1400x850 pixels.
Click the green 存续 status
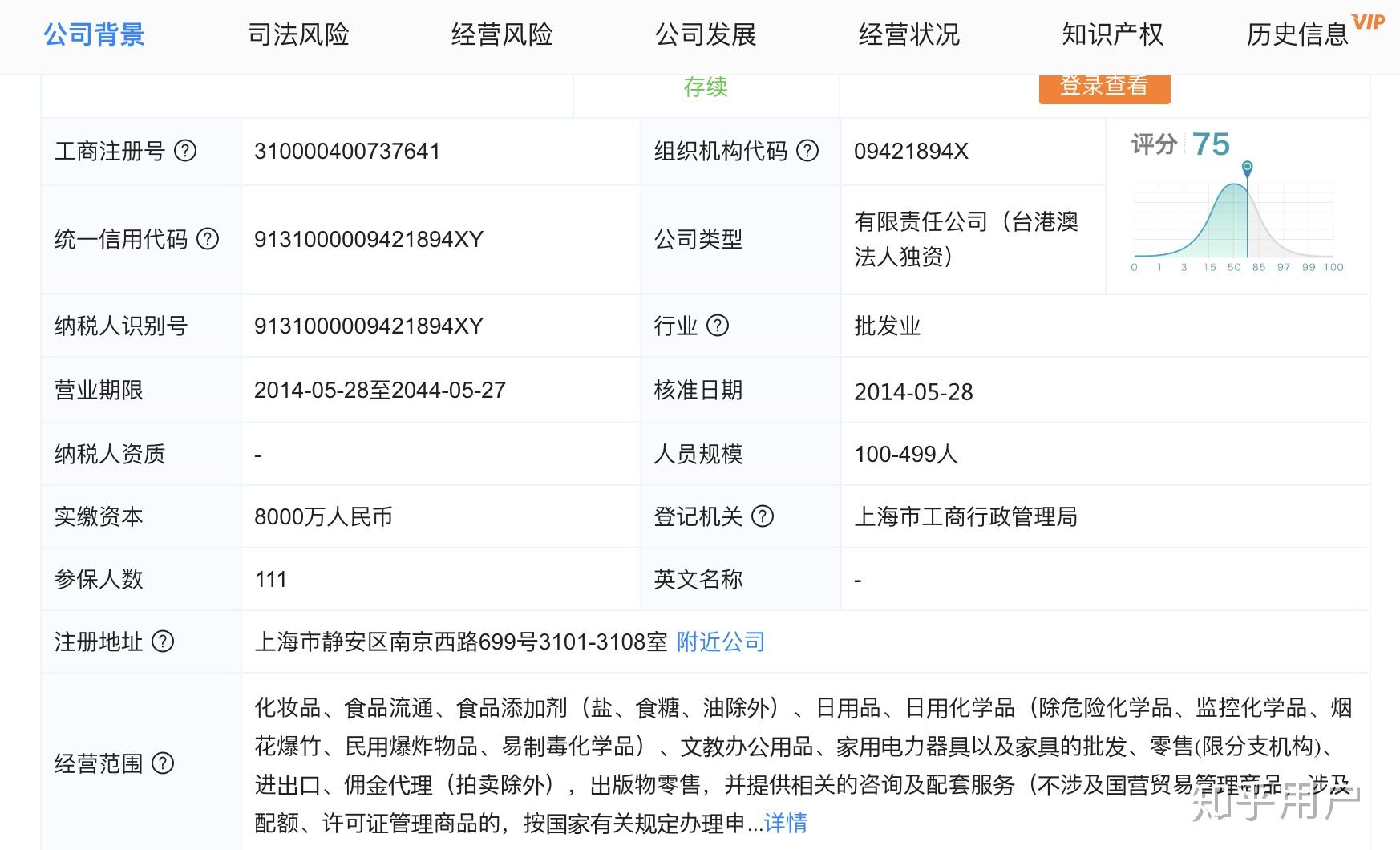(x=706, y=86)
